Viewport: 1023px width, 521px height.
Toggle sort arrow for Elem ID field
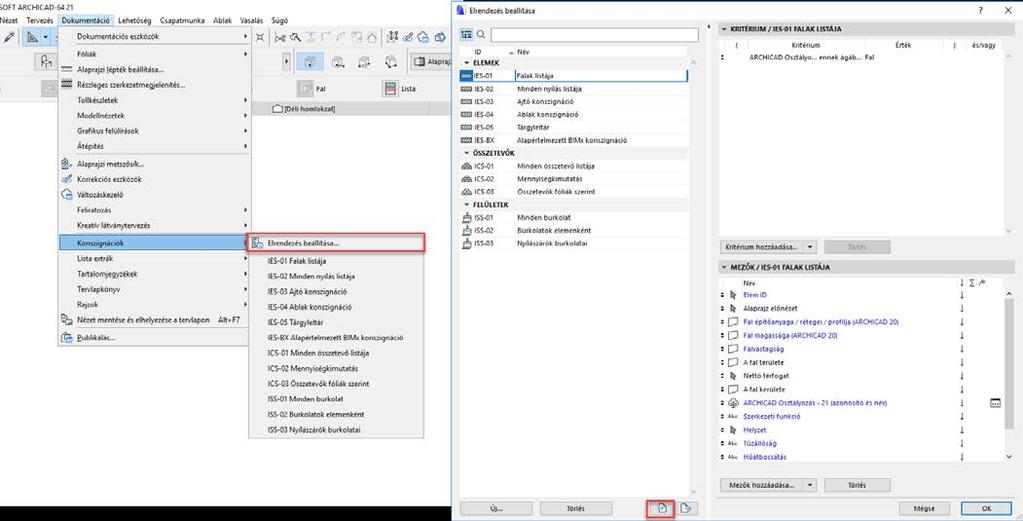[x=962, y=295]
